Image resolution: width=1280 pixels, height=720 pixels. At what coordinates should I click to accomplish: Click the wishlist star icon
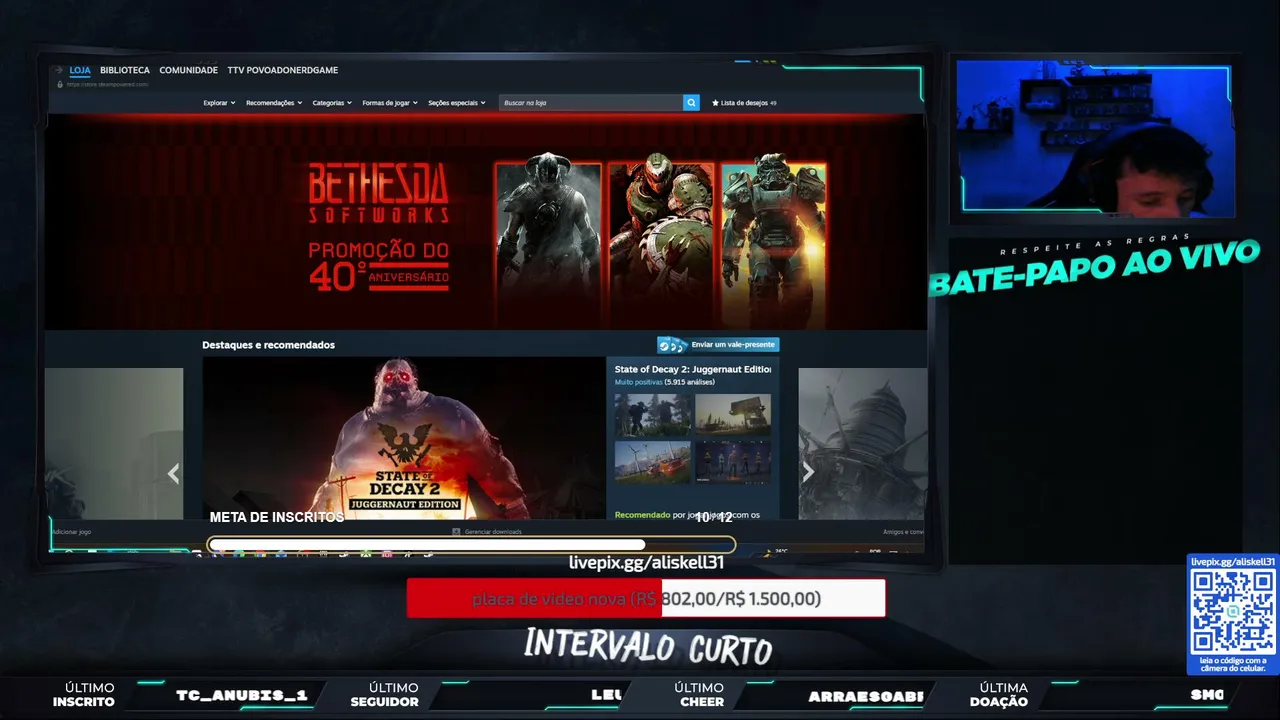pyautogui.click(x=715, y=103)
